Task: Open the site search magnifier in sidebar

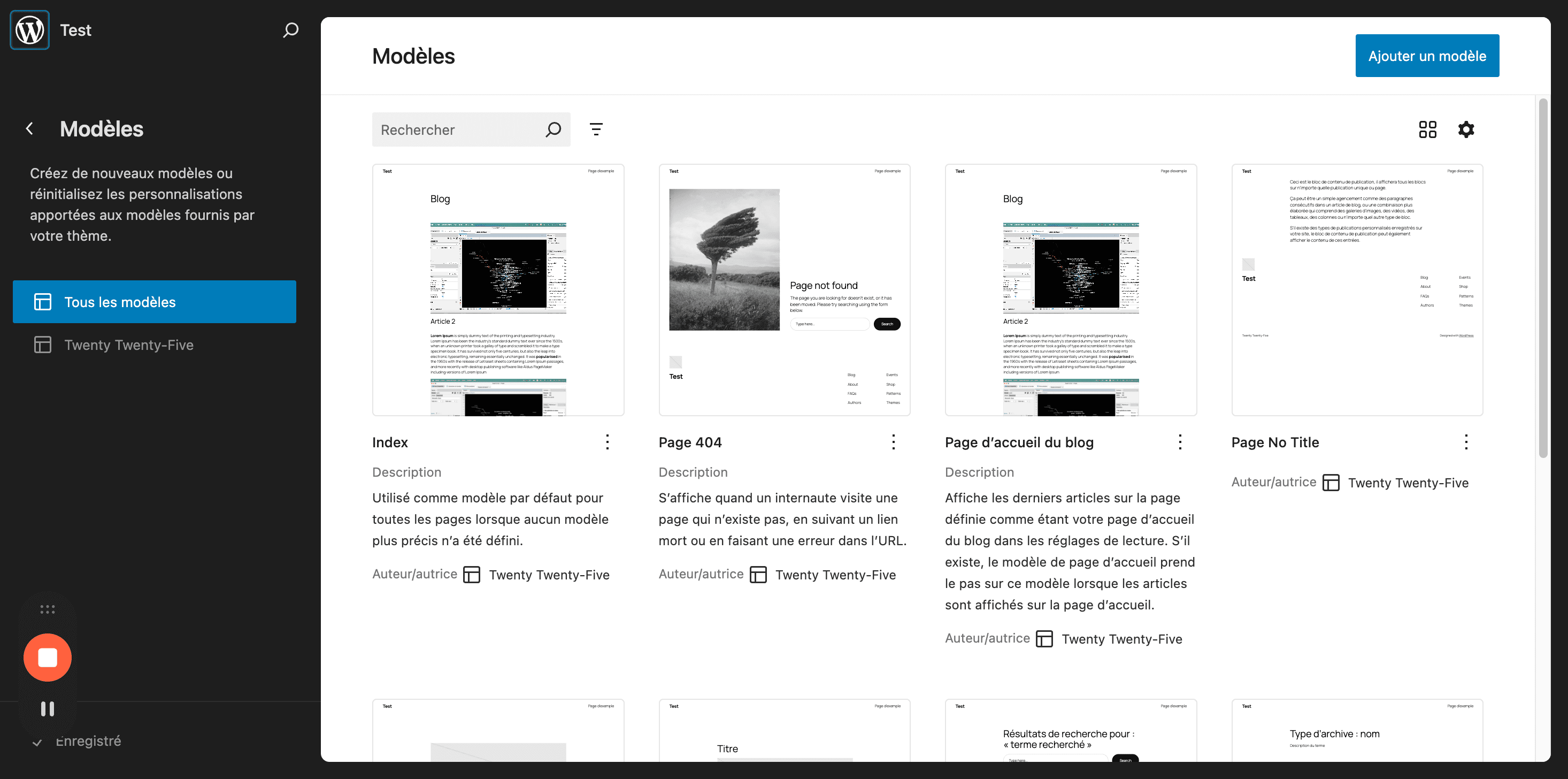Action: [x=291, y=30]
